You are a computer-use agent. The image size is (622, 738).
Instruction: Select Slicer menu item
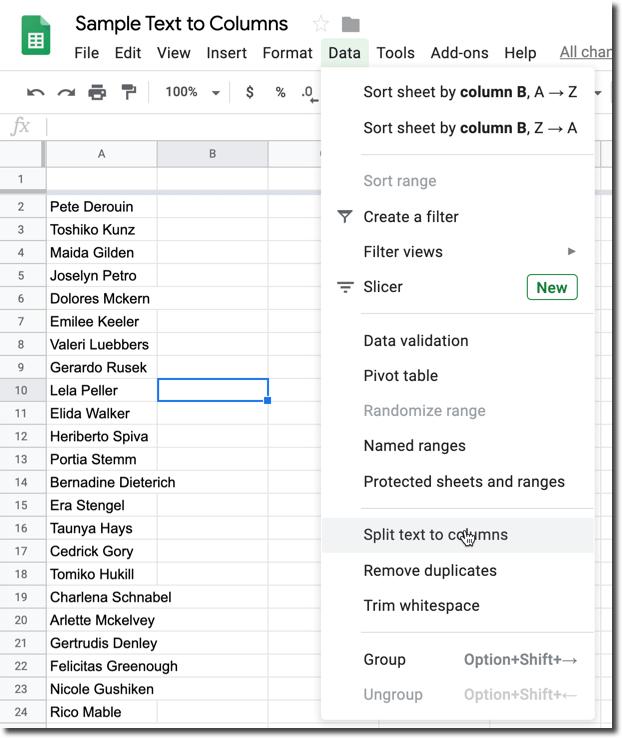tap(457, 287)
